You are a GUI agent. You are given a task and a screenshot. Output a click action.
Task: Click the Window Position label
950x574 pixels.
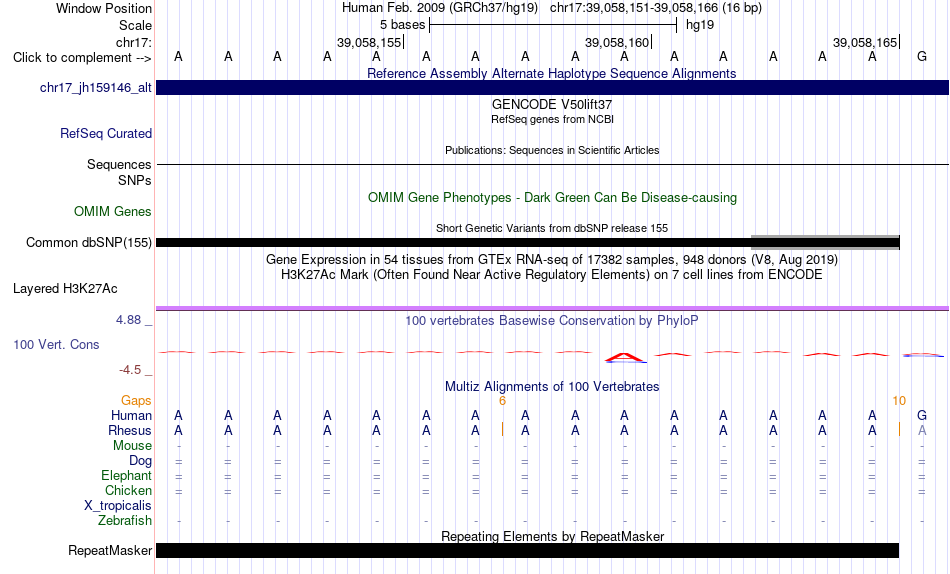(x=104, y=8)
